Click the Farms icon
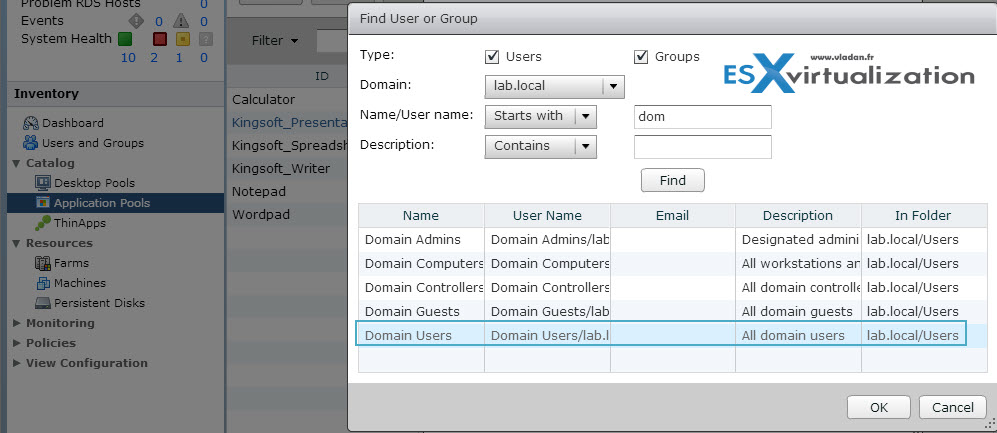 tap(43, 263)
